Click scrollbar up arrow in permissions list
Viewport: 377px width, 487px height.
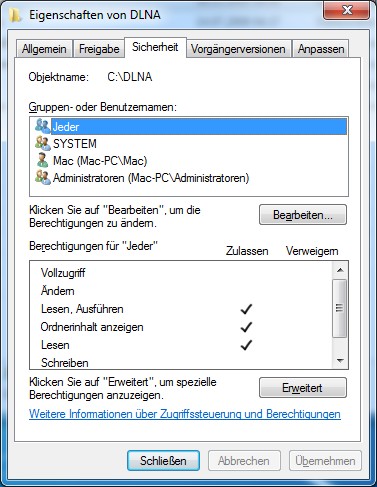point(340,270)
